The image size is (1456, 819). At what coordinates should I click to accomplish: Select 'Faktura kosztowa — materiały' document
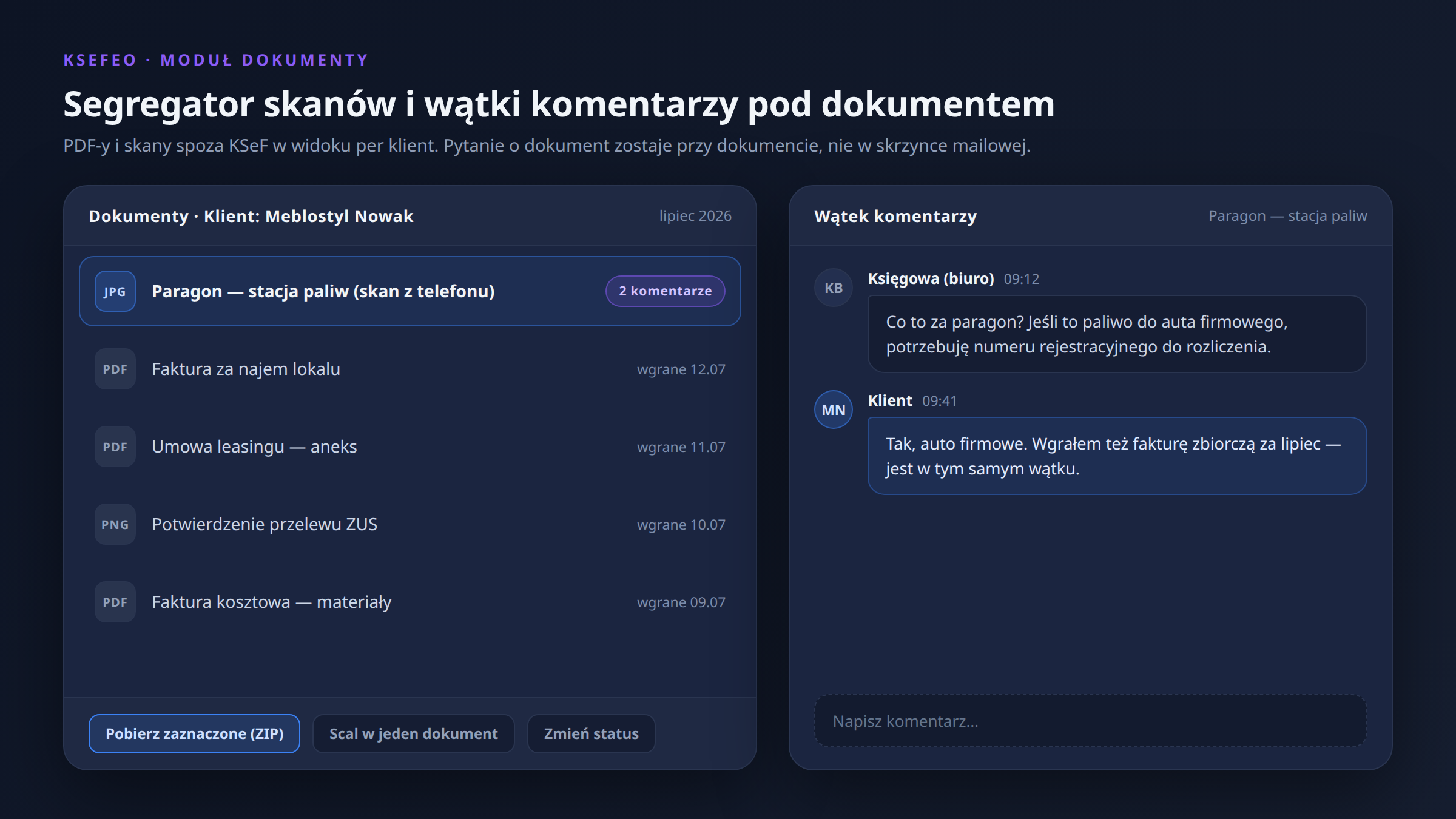tap(410, 602)
